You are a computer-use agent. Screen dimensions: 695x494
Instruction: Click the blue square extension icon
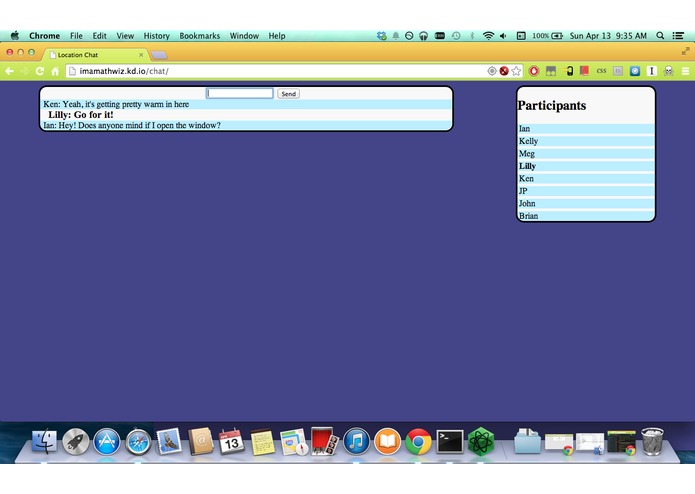pyautogui.click(x=635, y=71)
